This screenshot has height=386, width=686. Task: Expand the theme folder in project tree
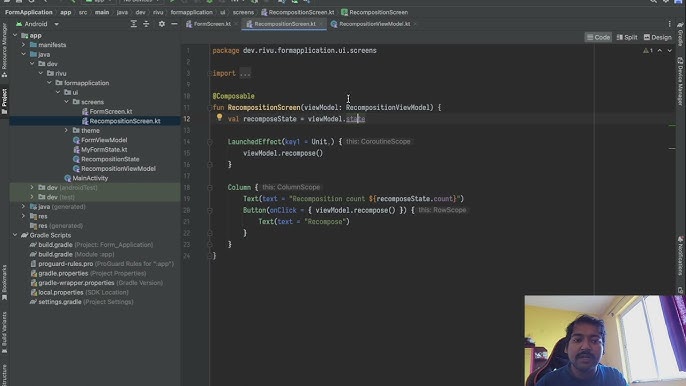66,130
